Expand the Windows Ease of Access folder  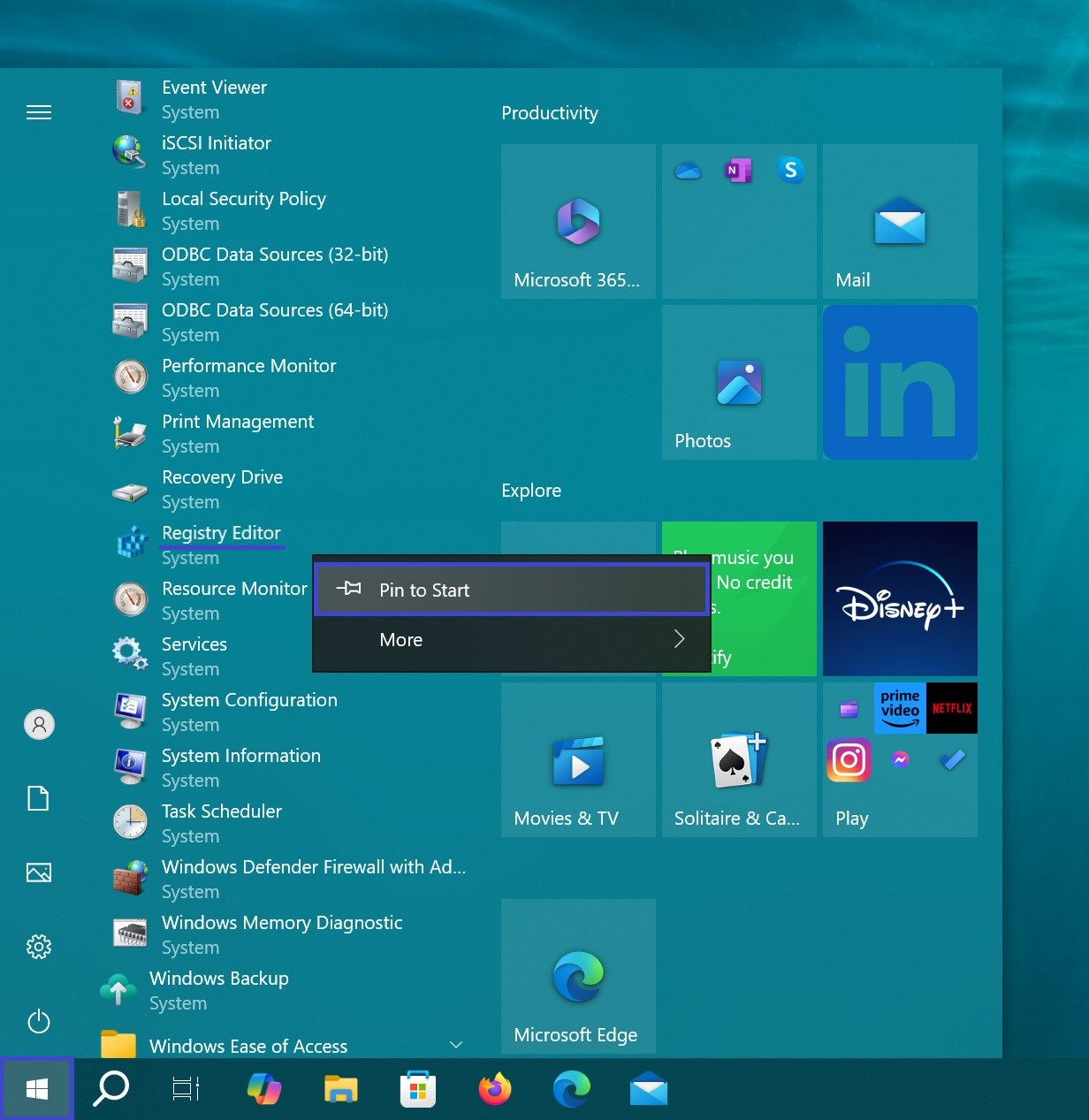point(282,1046)
